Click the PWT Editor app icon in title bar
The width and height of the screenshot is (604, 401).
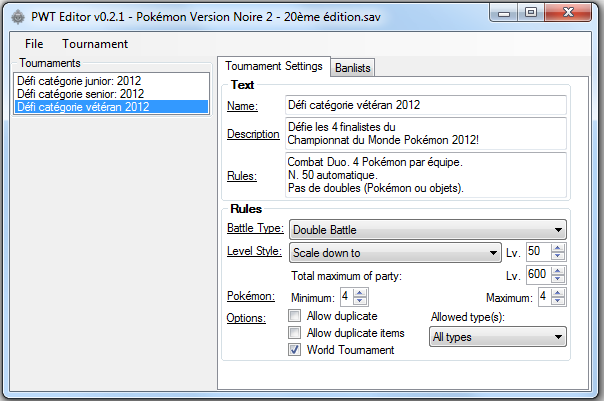point(18,17)
